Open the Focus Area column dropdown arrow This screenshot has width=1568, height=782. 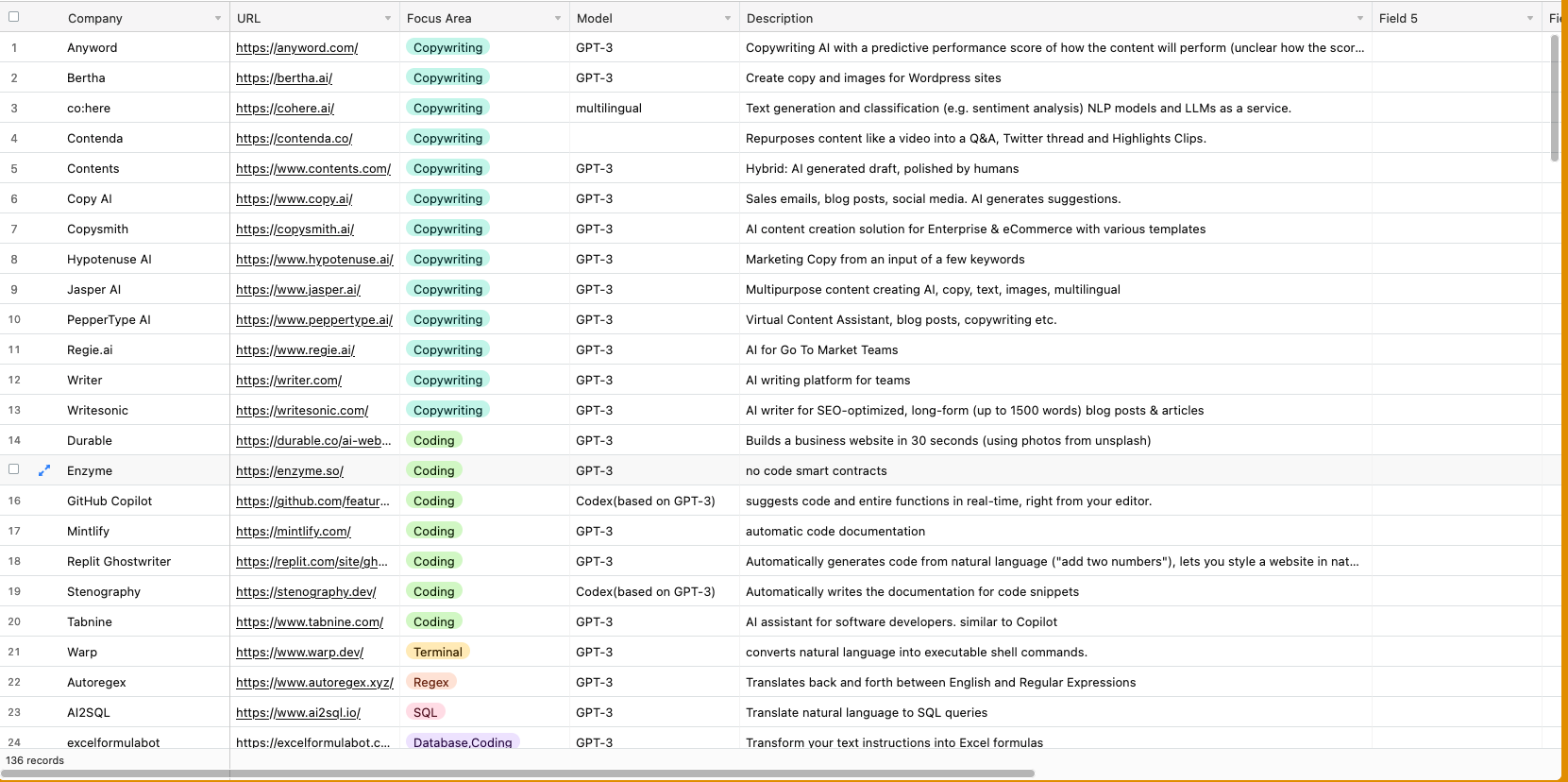click(x=558, y=19)
